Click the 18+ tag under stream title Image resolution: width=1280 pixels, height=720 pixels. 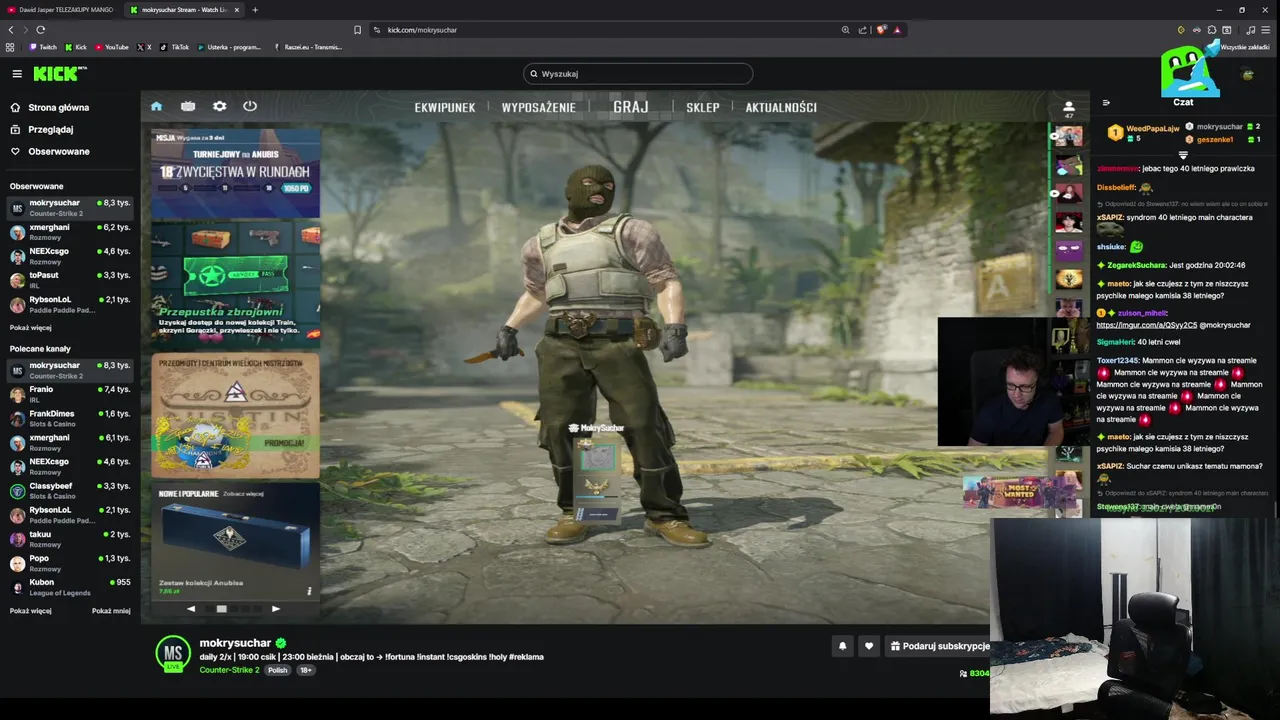coord(306,670)
